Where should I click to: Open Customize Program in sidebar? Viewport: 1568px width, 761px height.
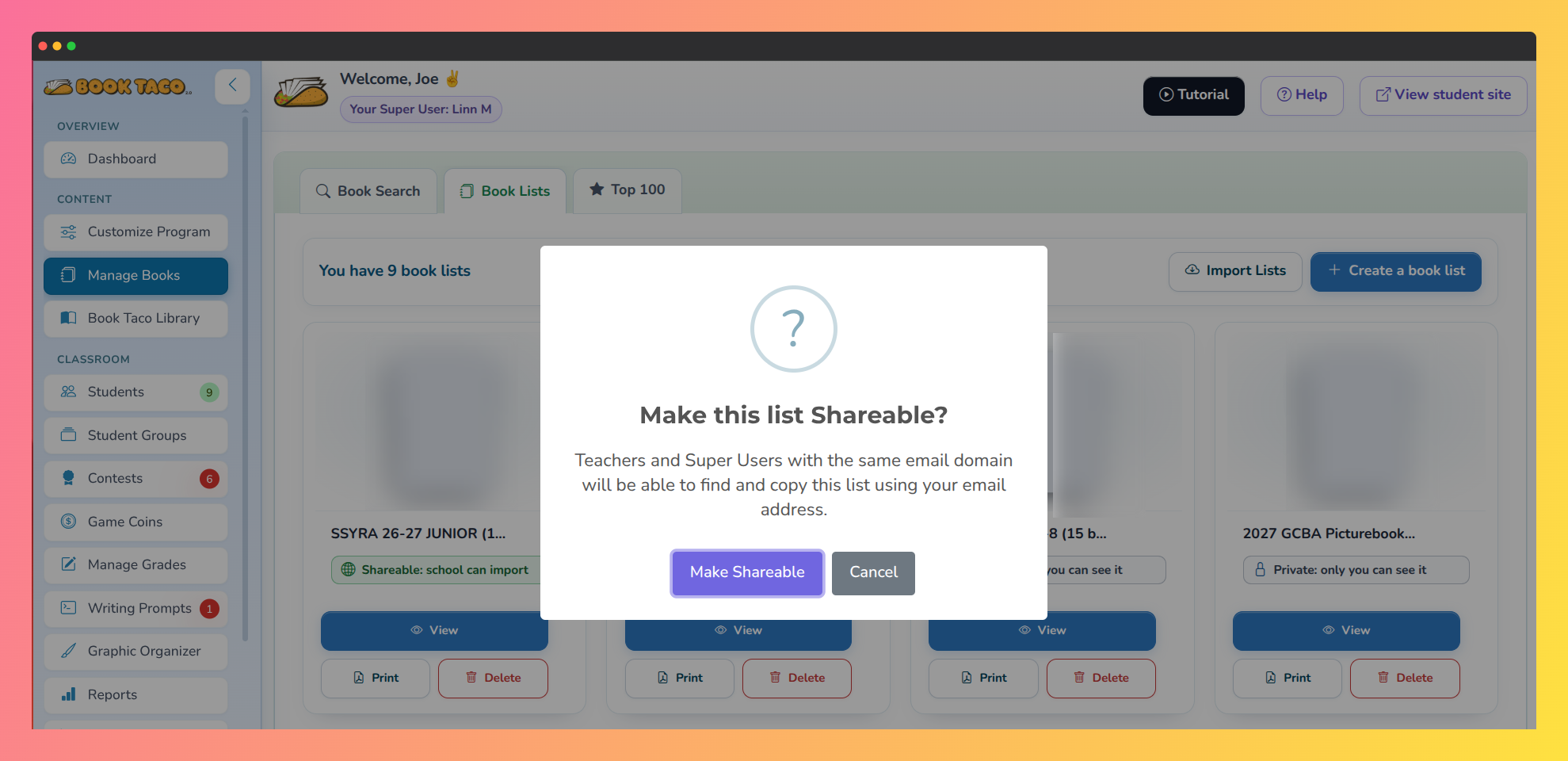(135, 232)
